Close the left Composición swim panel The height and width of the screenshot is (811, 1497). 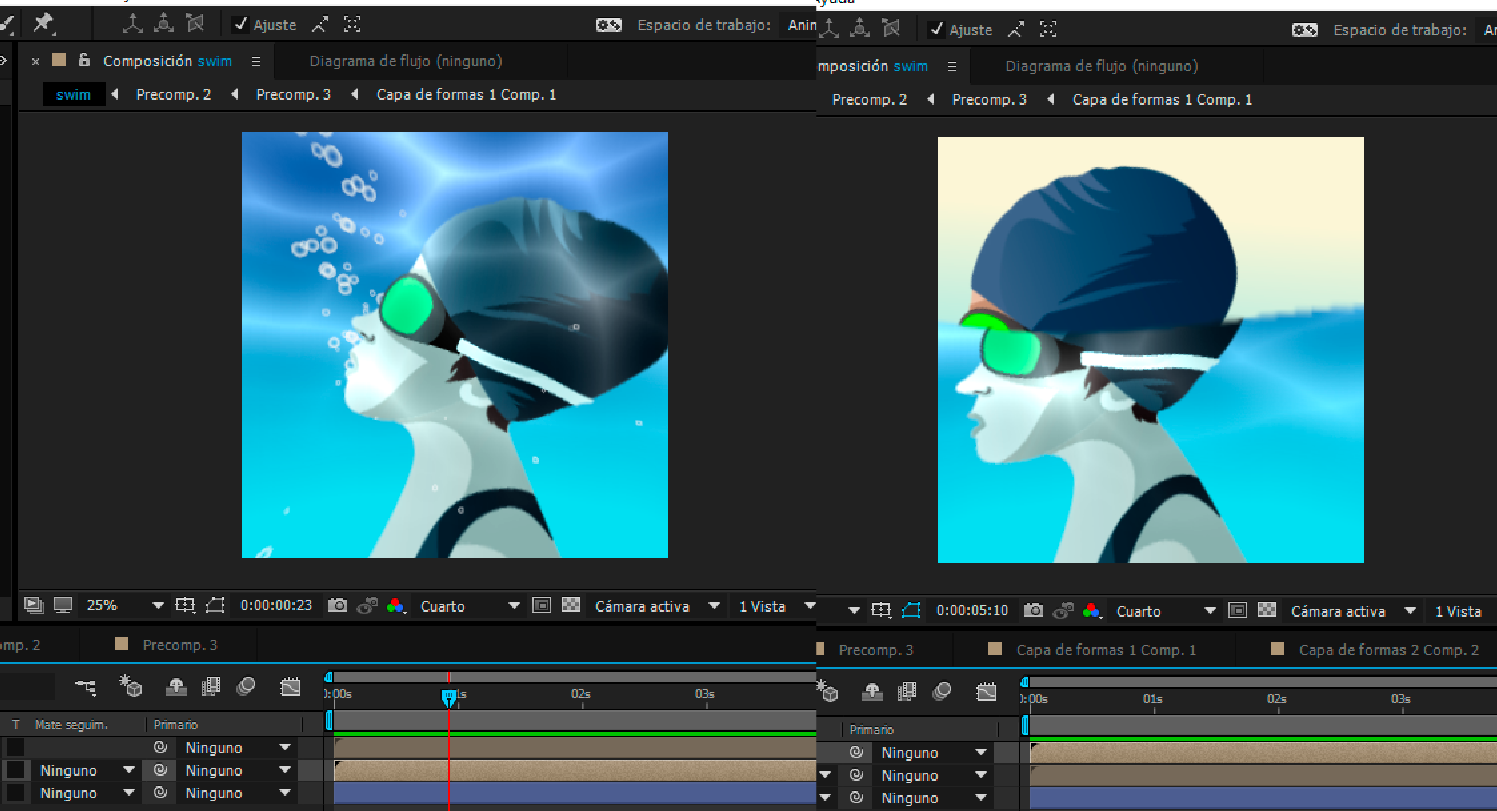[35, 61]
